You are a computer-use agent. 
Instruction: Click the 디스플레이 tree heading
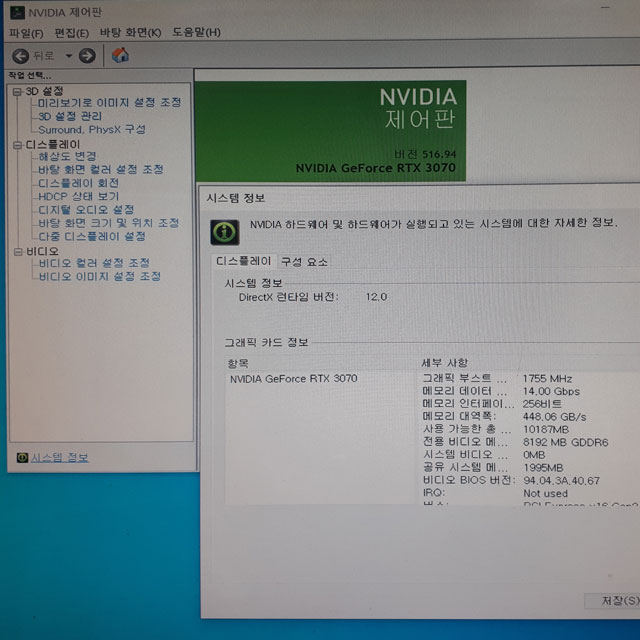pyautogui.click(x=53, y=144)
